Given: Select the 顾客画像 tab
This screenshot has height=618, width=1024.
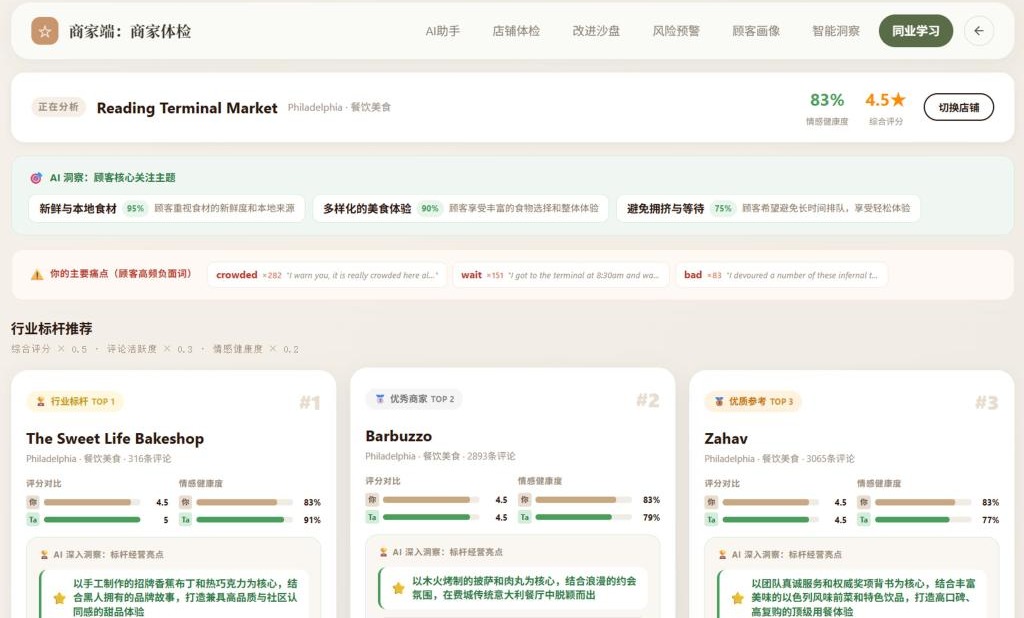Looking at the screenshot, I should click(x=756, y=31).
